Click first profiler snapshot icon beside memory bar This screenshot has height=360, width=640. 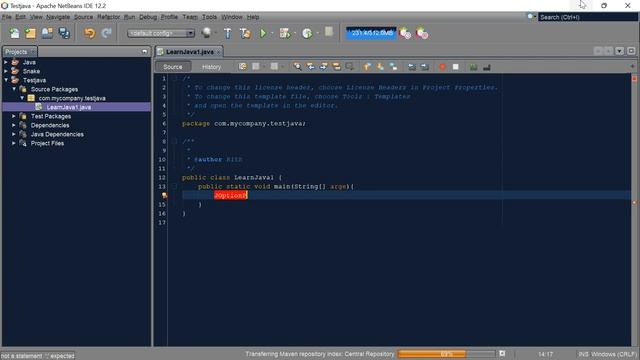[405, 33]
